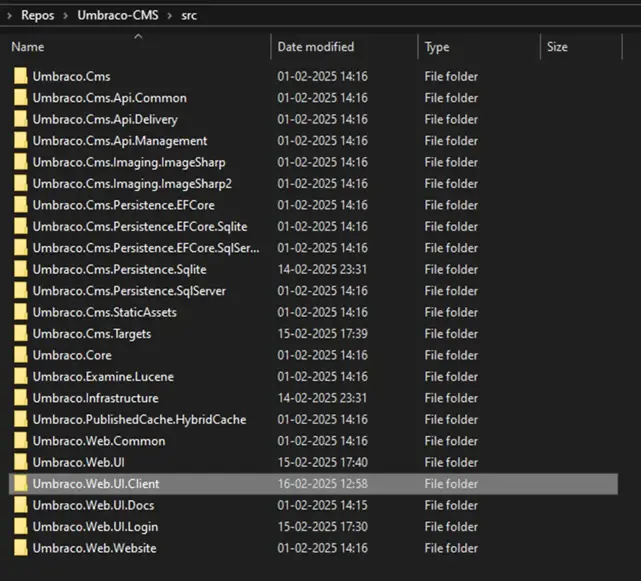Screen dimensions: 641x581
Task: Click the folder icon beside Umbraco.Web.UI.Docs
Action: coord(20,505)
